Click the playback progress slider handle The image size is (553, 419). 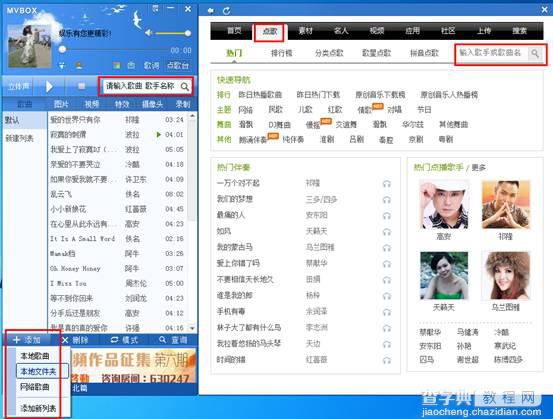pyautogui.click(x=62, y=49)
